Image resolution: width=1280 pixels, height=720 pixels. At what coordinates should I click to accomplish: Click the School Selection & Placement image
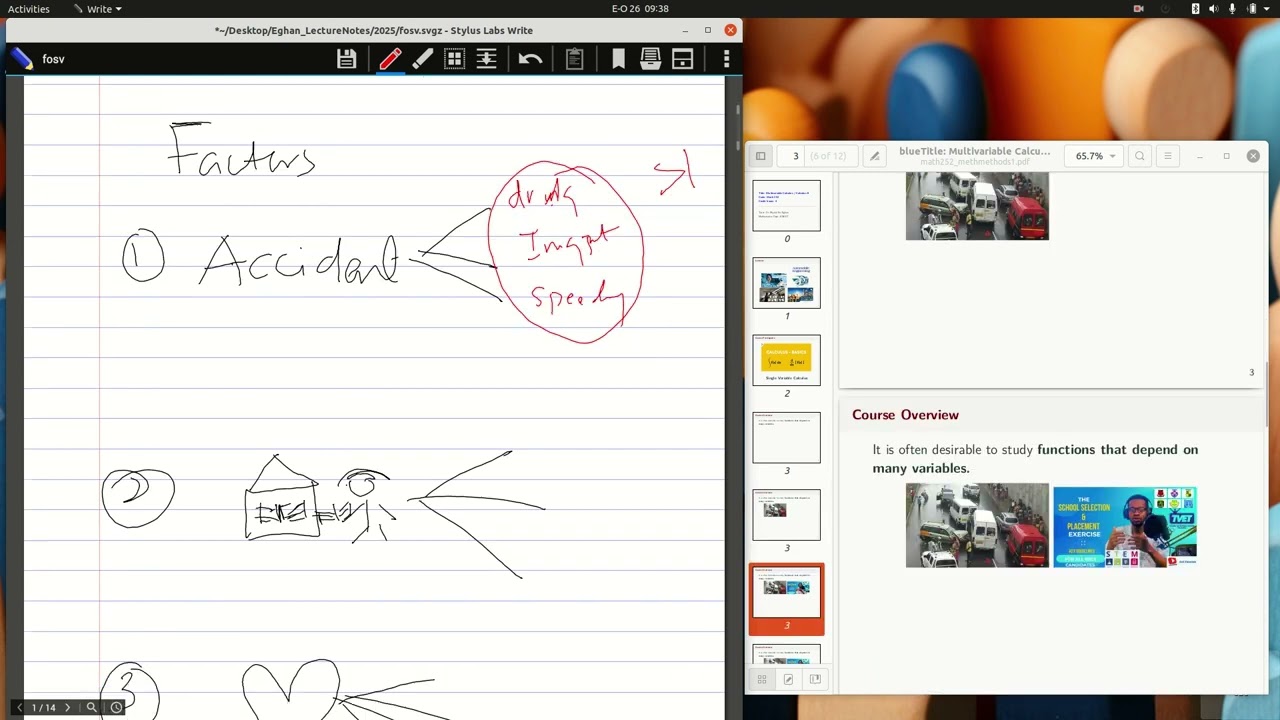(x=1125, y=527)
